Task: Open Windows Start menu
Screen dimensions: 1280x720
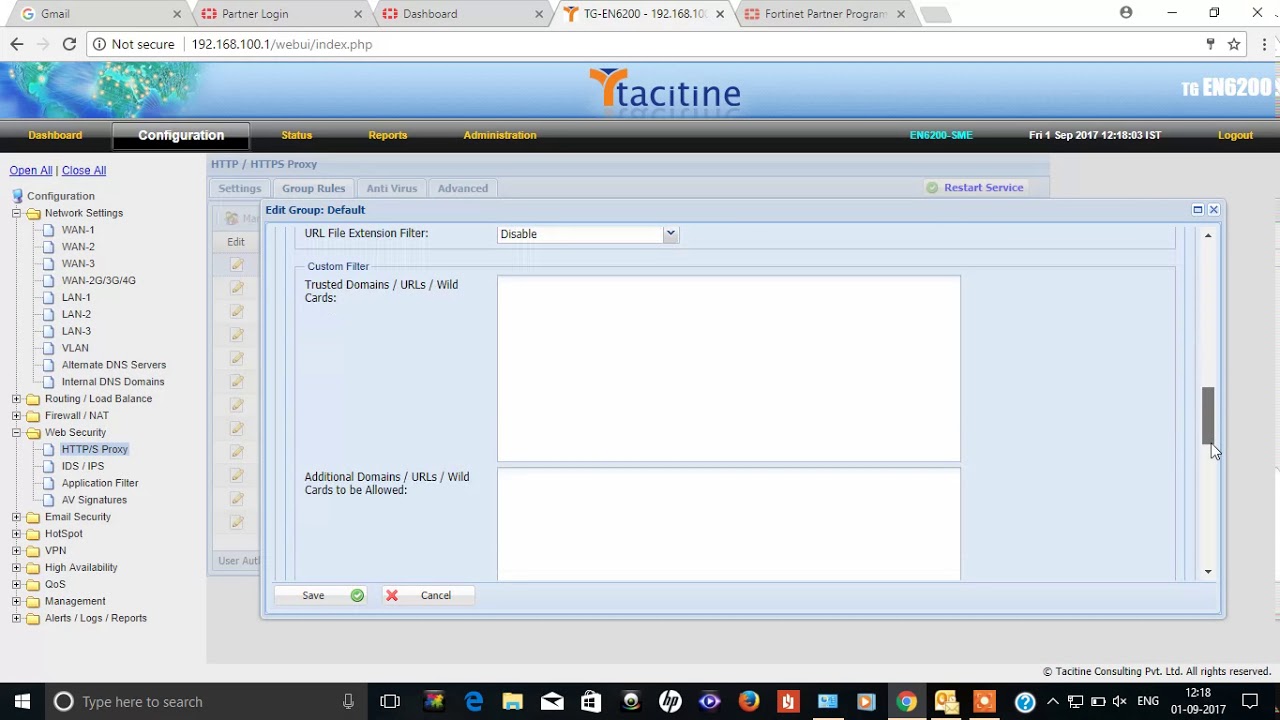Action: pos(22,701)
